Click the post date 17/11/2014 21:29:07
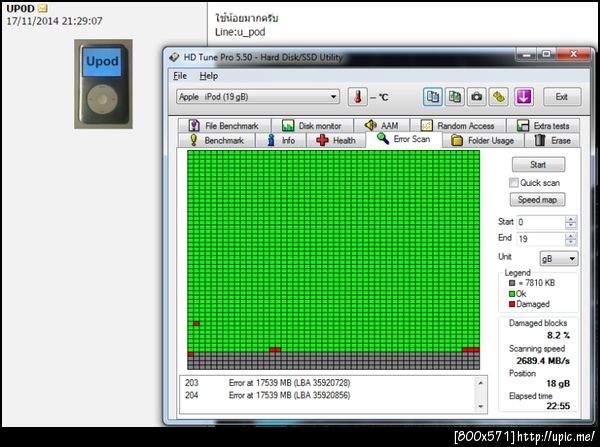Viewport: 600px width, 447px height. point(54,21)
